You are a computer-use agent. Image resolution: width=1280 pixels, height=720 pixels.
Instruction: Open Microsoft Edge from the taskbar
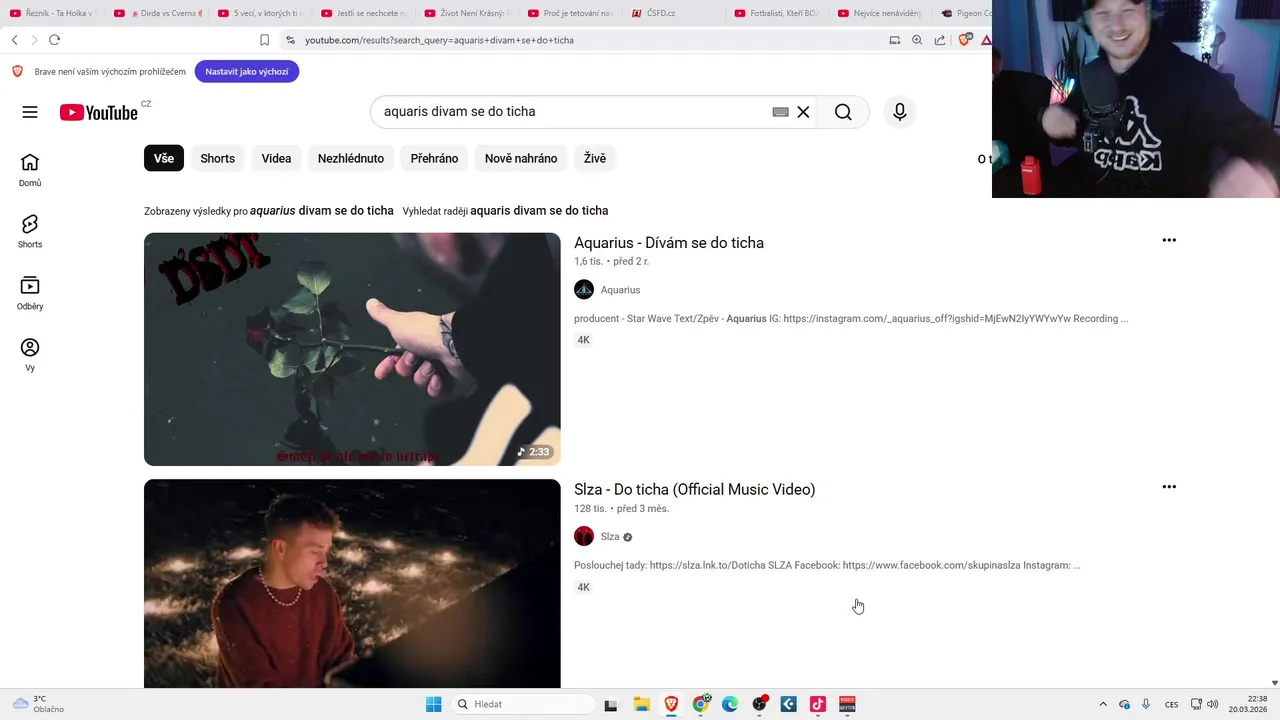(x=730, y=704)
